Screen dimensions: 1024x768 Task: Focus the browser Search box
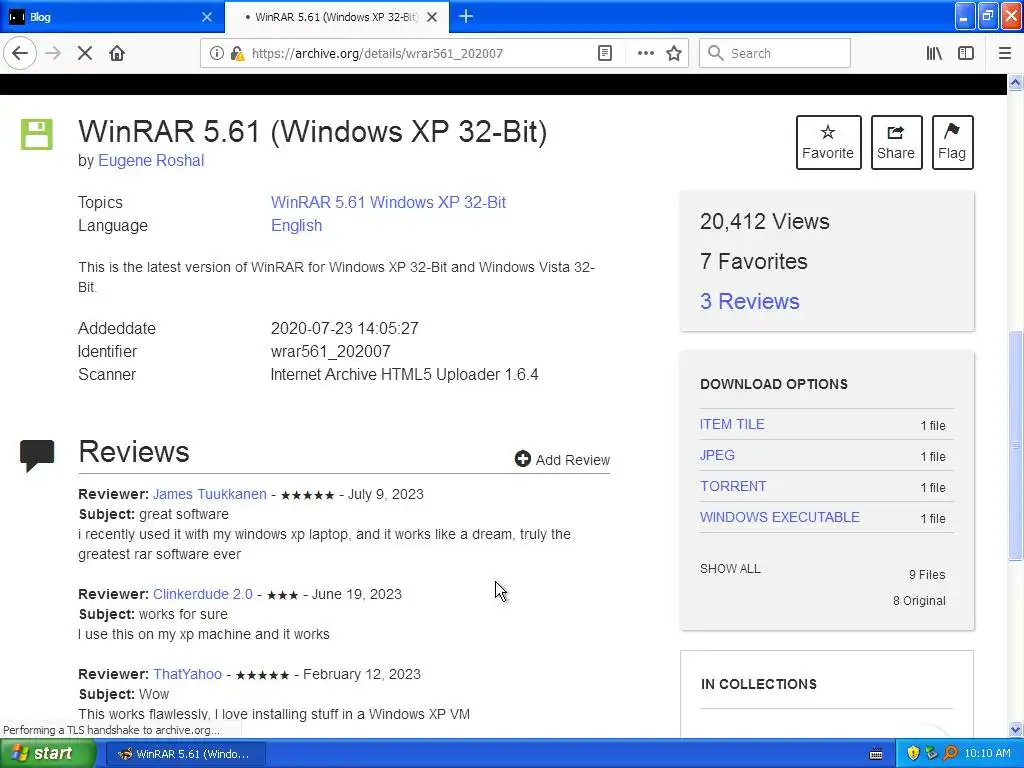775,53
